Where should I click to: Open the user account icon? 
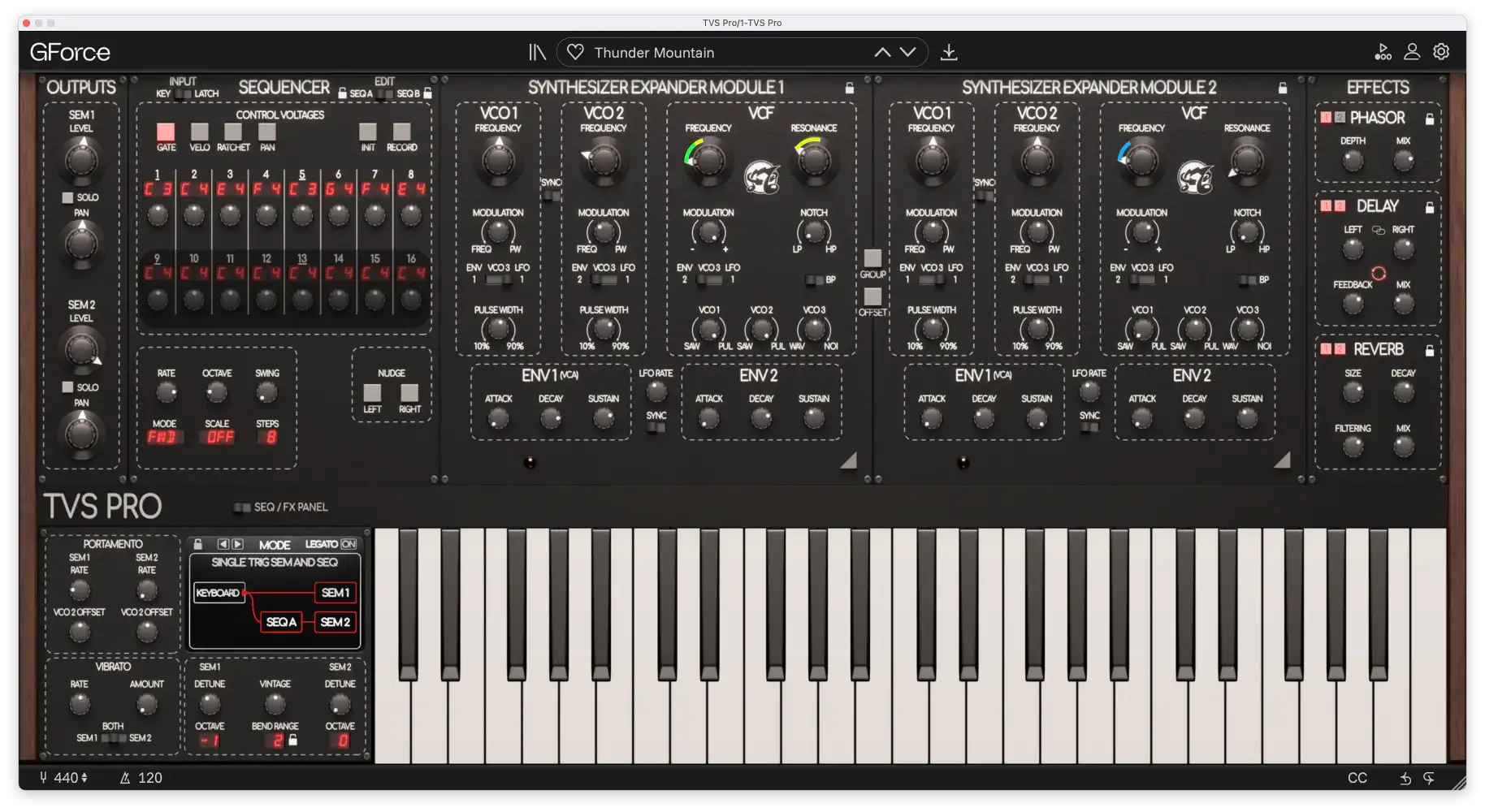1412,52
